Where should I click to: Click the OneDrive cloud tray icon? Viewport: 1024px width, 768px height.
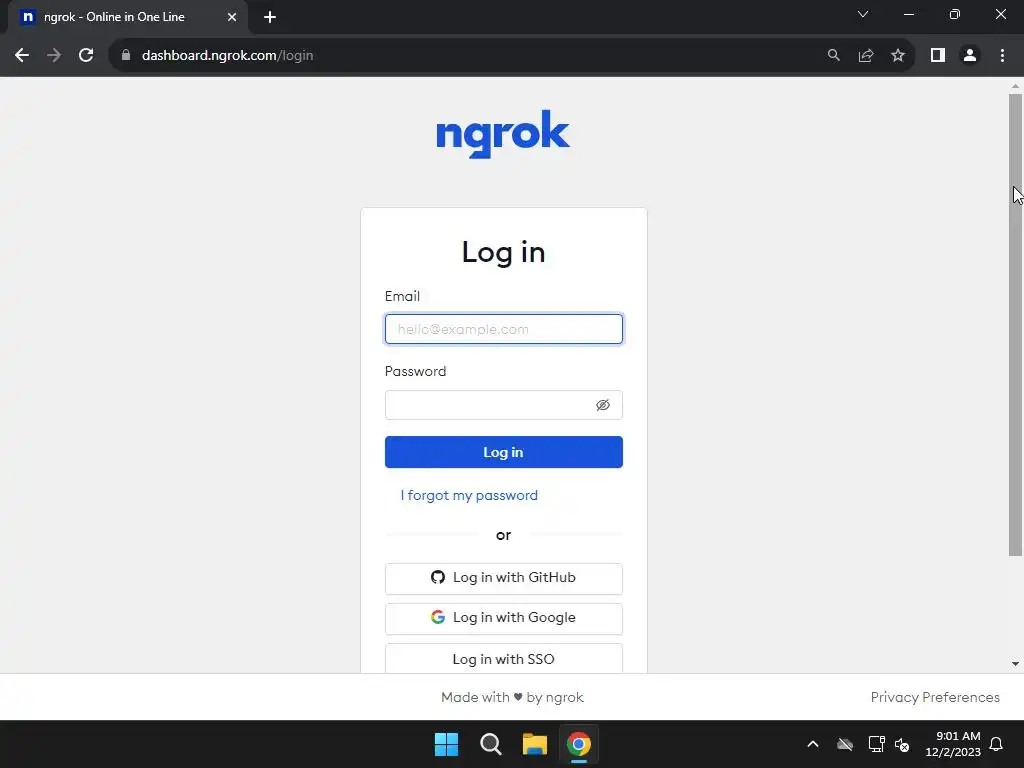pyautogui.click(x=845, y=744)
